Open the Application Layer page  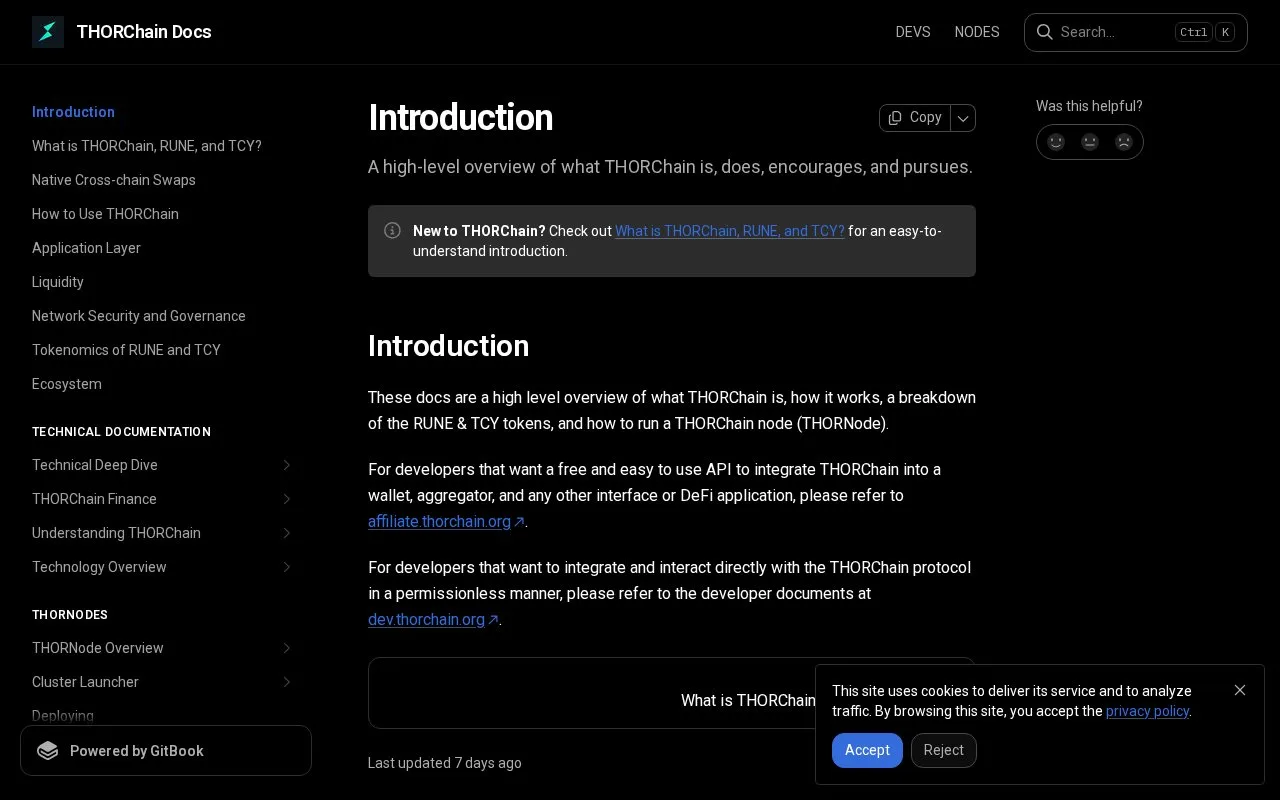pos(86,248)
